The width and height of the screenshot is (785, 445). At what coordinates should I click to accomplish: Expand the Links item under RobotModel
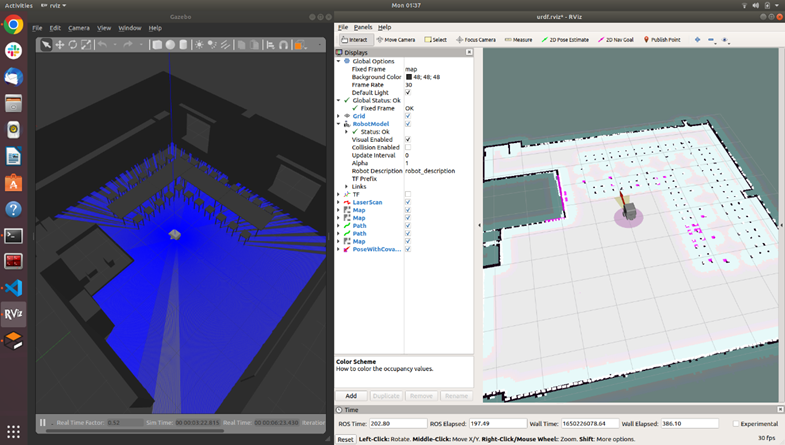(346, 186)
